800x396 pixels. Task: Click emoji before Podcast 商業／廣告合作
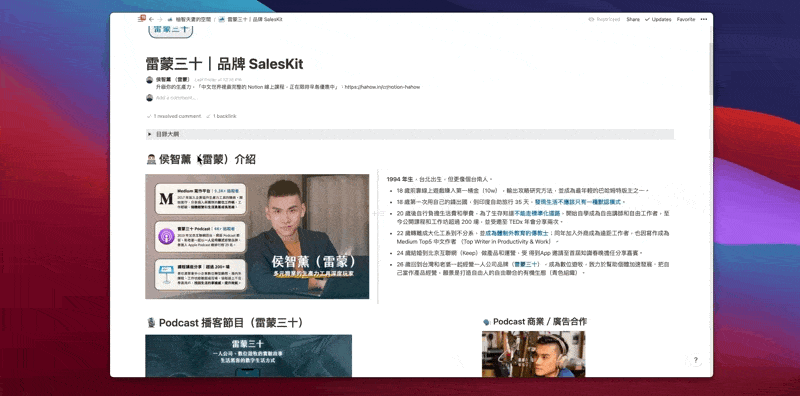tap(486, 322)
